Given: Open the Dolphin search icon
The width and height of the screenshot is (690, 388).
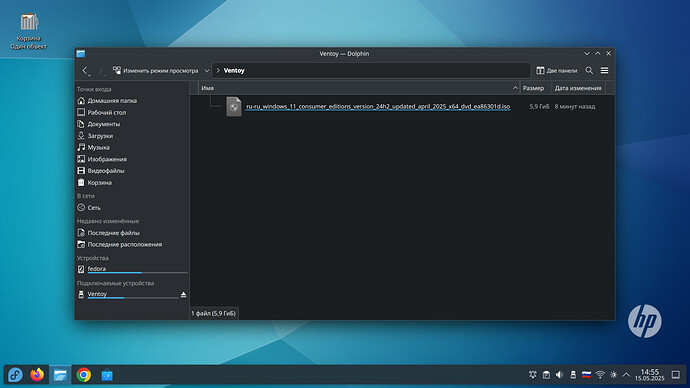Looking at the screenshot, I should 589,70.
